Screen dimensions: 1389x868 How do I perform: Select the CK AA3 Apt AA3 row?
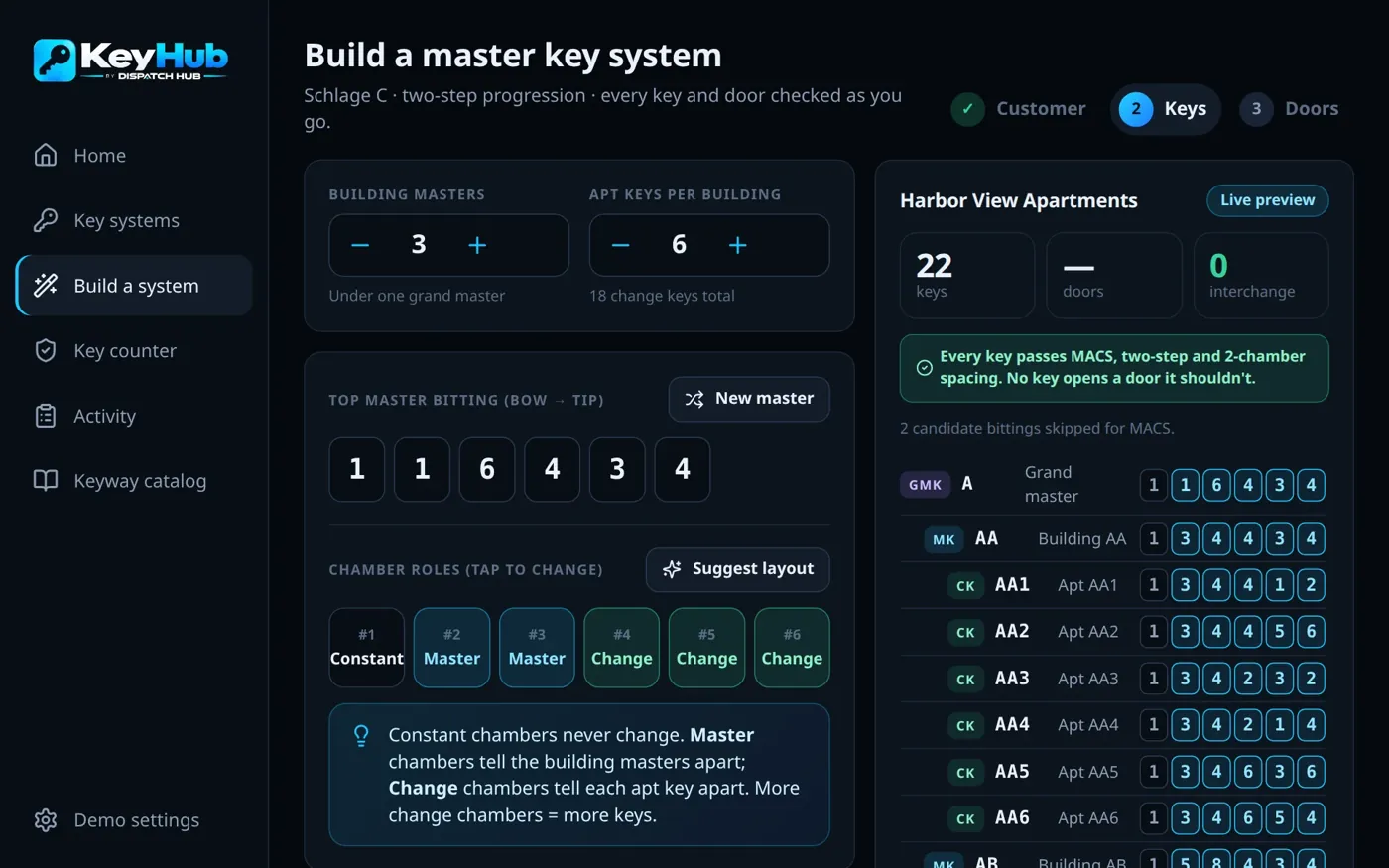tap(1114, 679)
